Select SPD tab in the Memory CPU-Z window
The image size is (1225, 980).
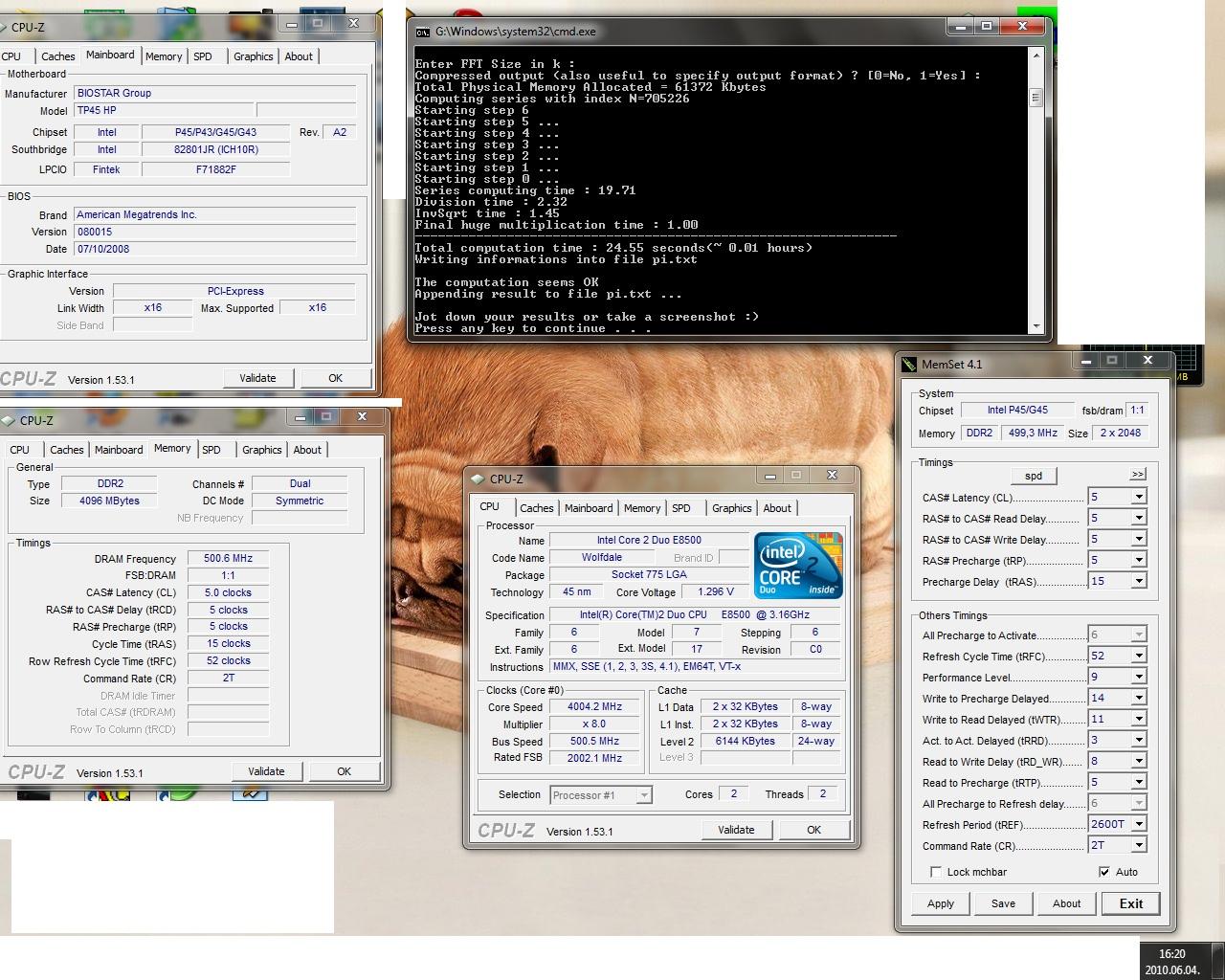[x=212, y=450]
